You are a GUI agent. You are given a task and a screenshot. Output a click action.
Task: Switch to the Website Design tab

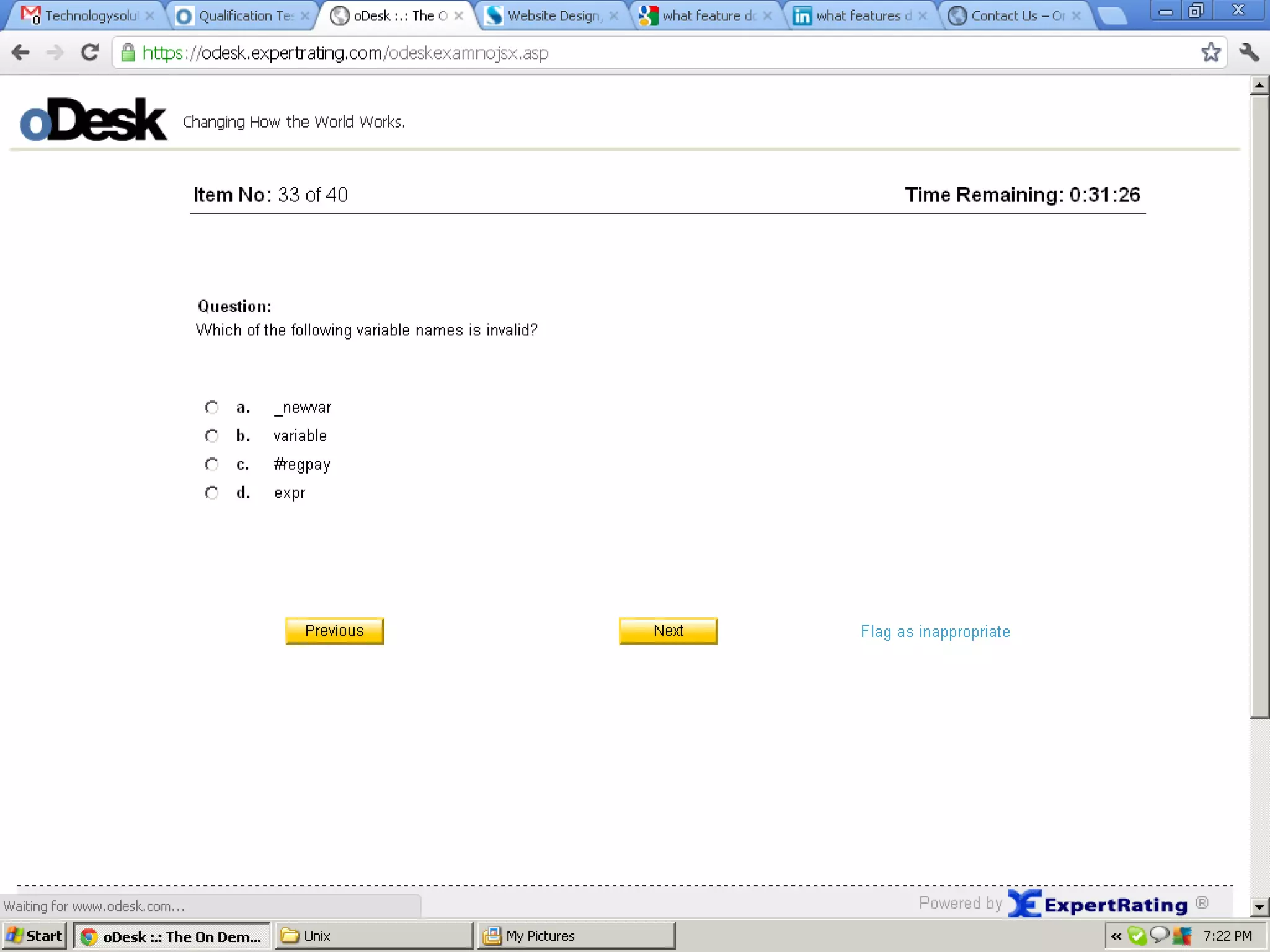click(x=552, y=15)
